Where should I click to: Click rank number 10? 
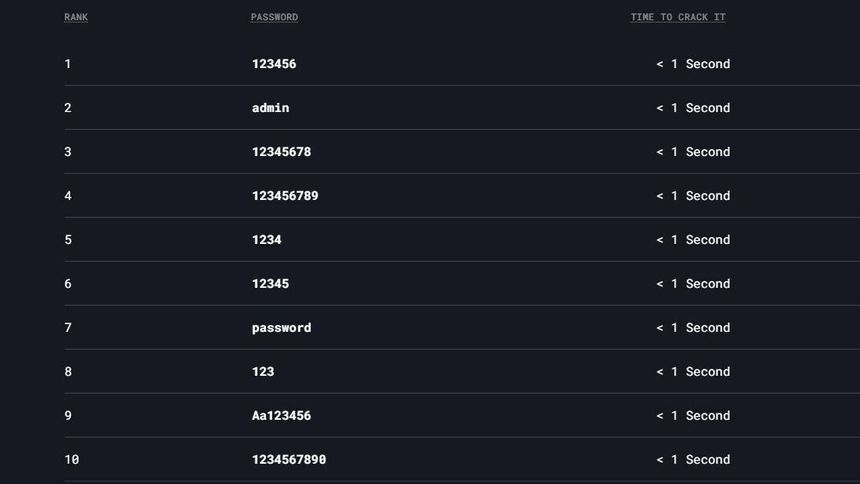[71, 459]
